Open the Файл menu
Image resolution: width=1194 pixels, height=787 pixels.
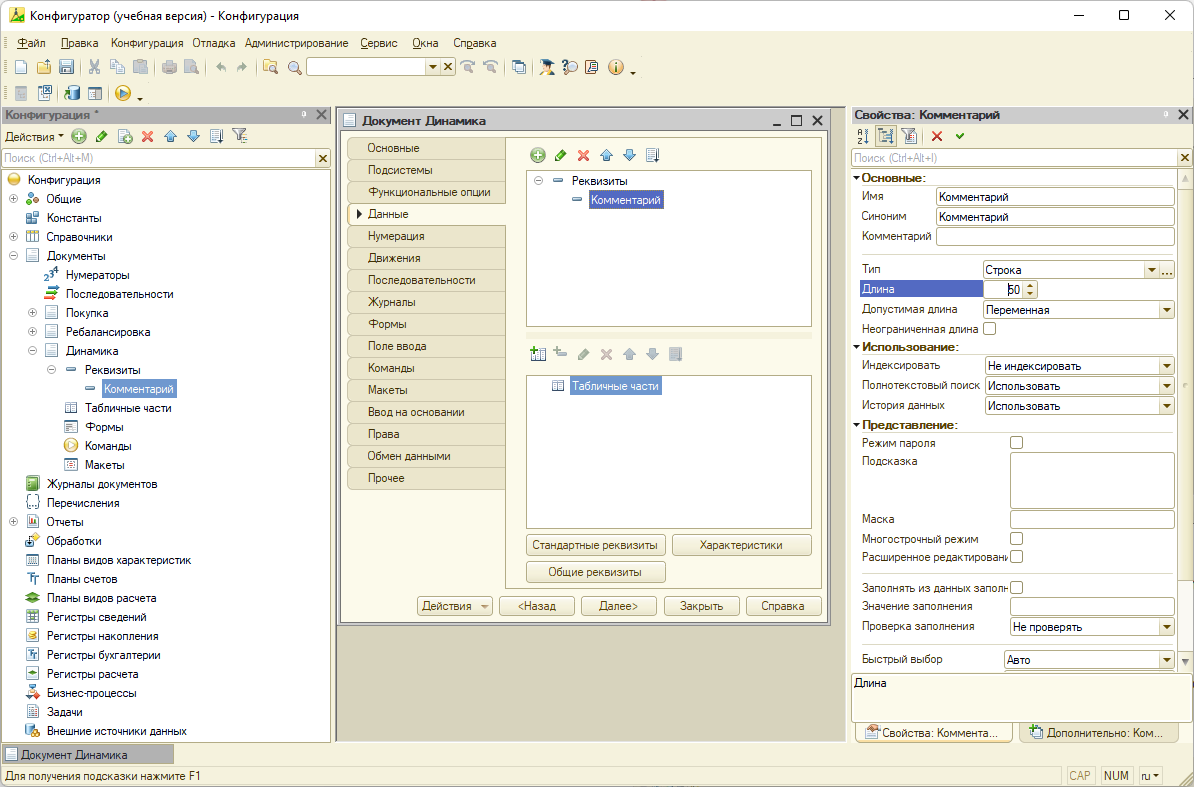(31, 43)
